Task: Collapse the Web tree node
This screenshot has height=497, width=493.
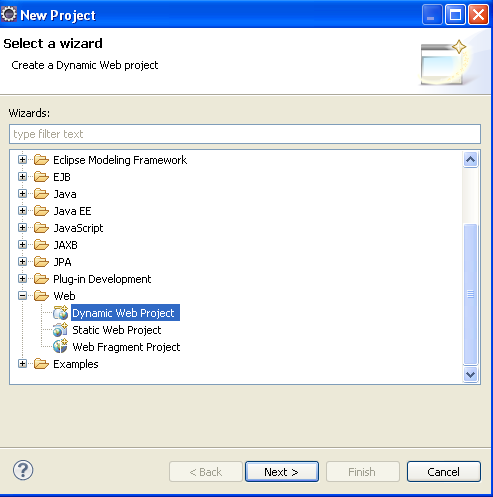Action: (x=22, y=296)
